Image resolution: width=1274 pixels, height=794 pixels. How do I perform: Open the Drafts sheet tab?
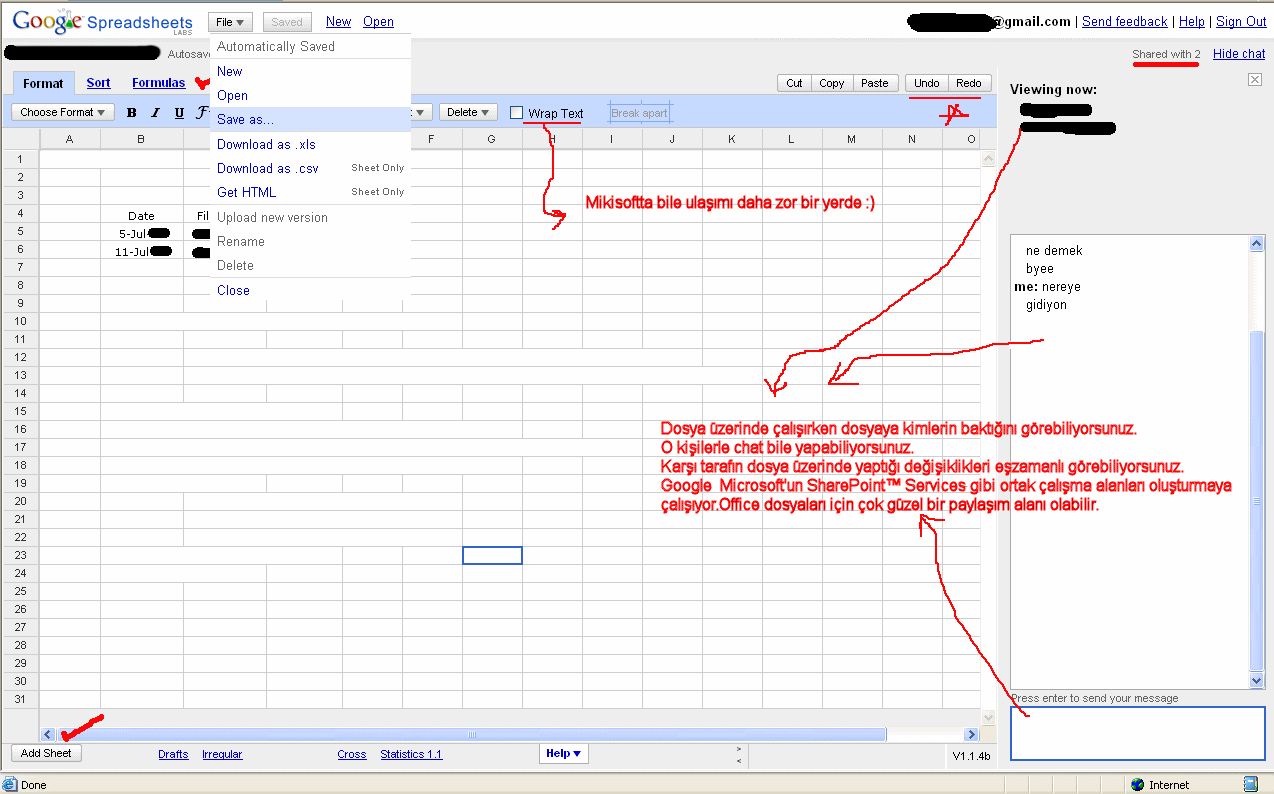pyautogui.click(x=173, y=755)
